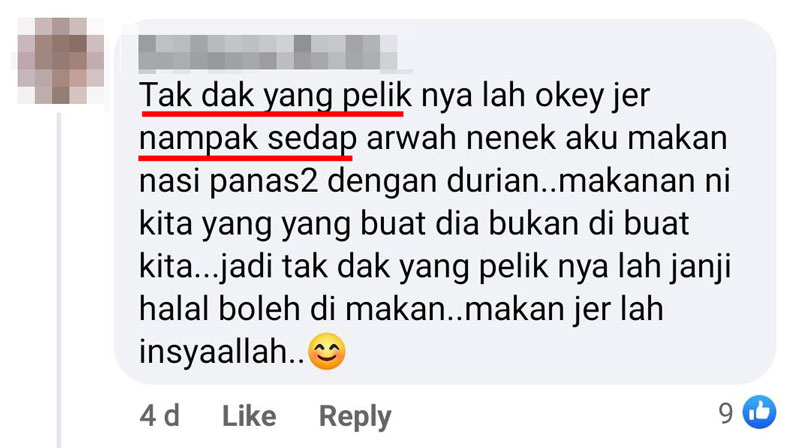The height and width of the screenshot is (448, 800).
Task: Click the underlined phrase 'Tak dak yang pelik'
Action: 275,95
